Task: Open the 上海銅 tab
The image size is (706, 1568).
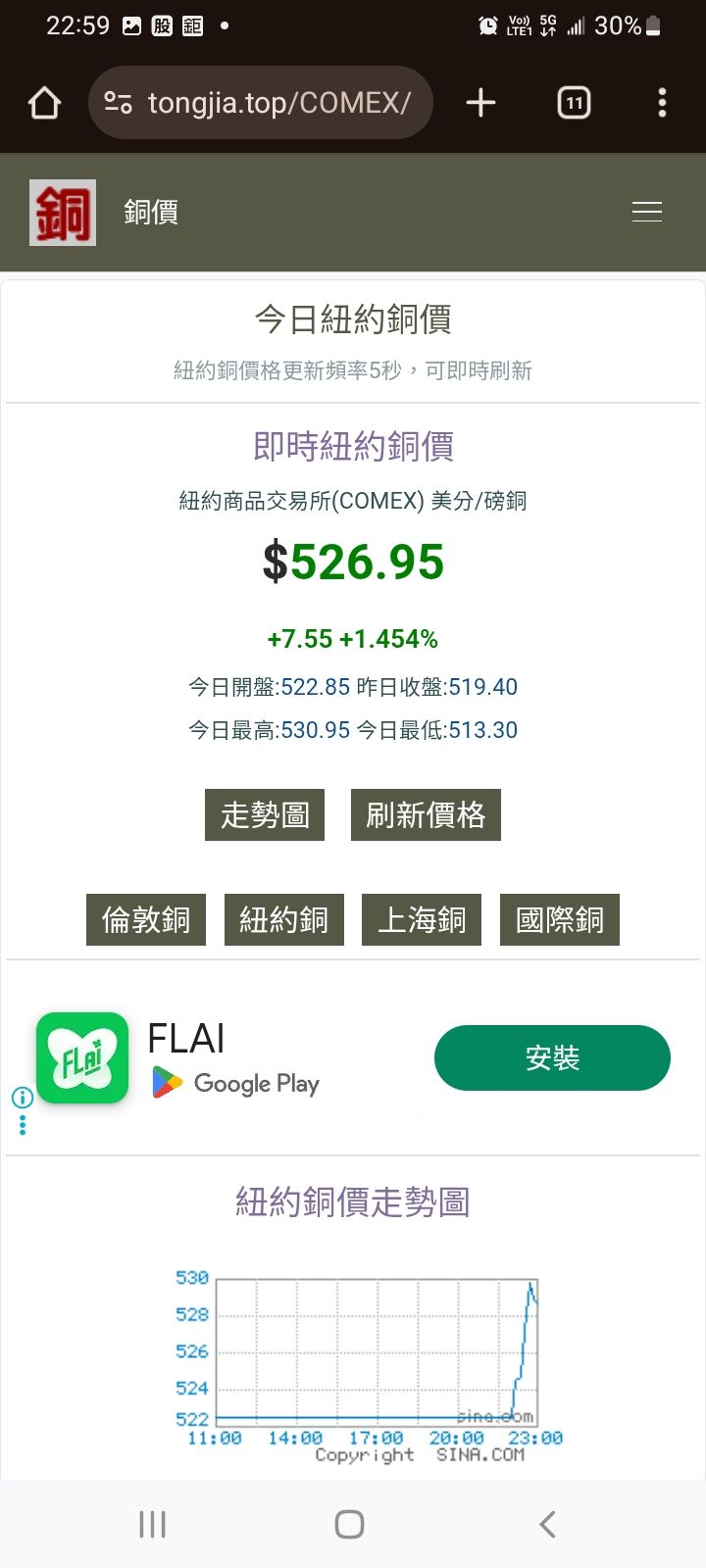Action: click(x=422, y=919)
